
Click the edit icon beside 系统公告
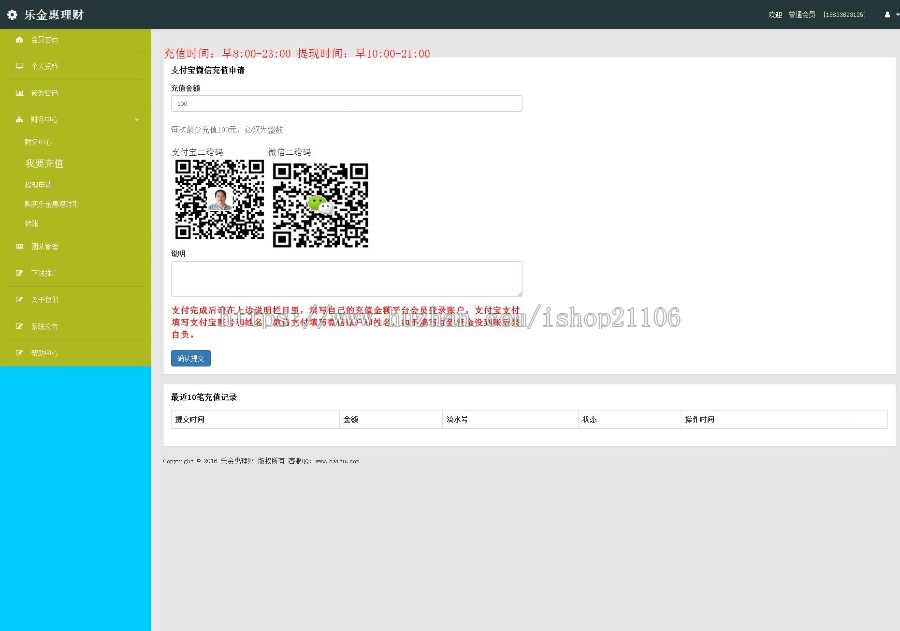18,326
